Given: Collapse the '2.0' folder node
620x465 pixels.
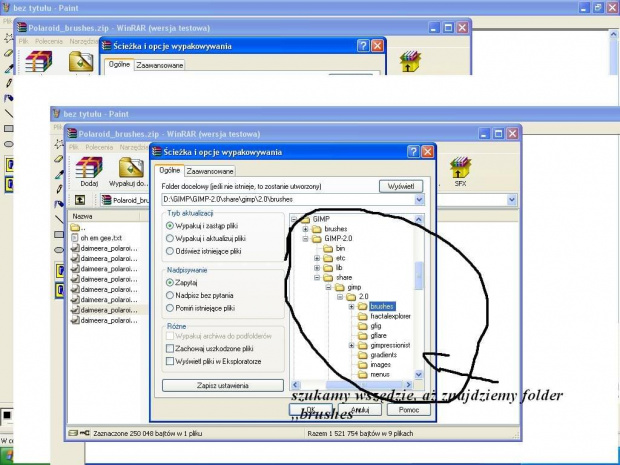Looking at the screenshot, I should click(x=340, y=297).
